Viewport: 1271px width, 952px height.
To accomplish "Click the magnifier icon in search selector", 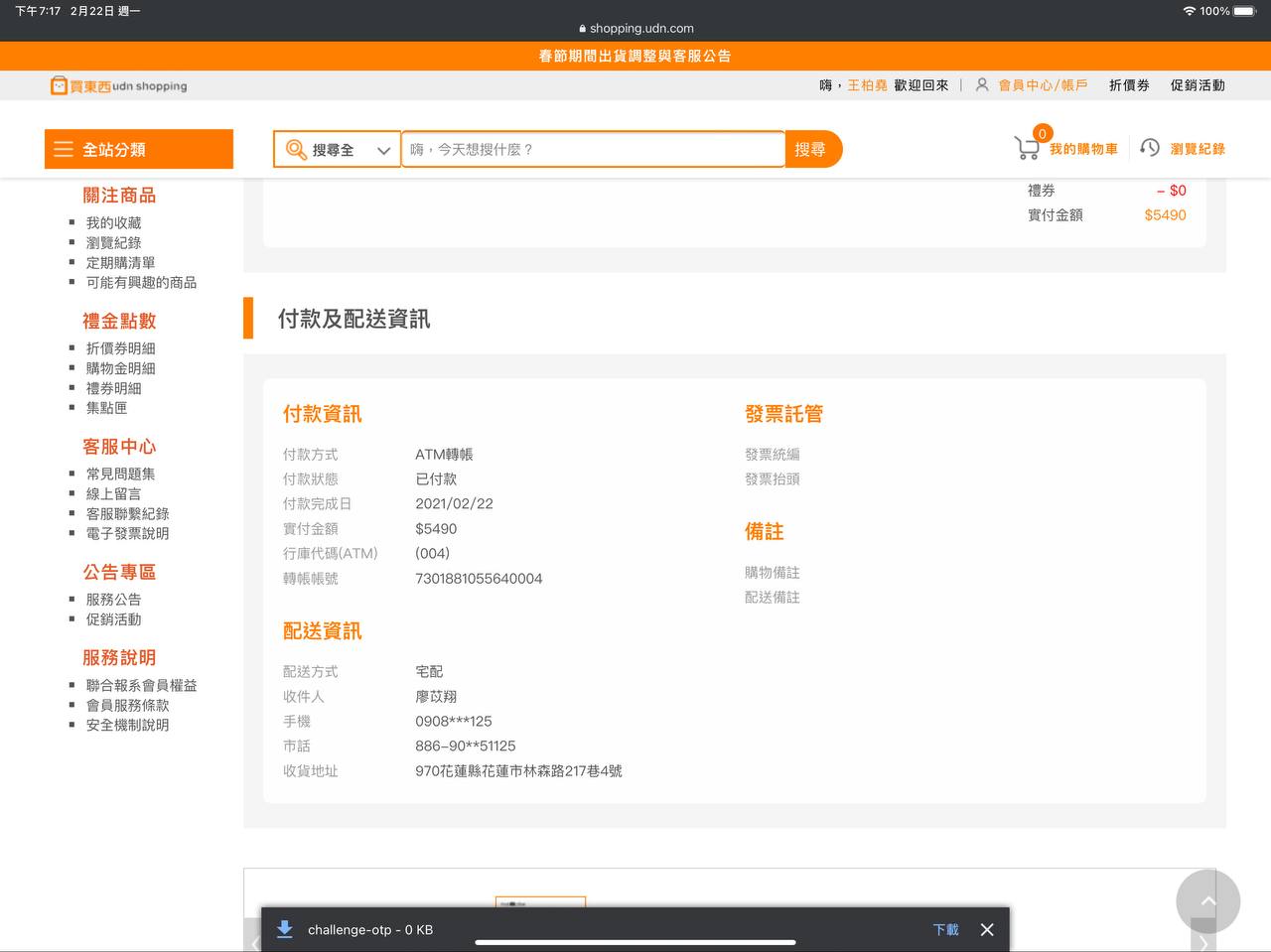I will coord(296,150).
